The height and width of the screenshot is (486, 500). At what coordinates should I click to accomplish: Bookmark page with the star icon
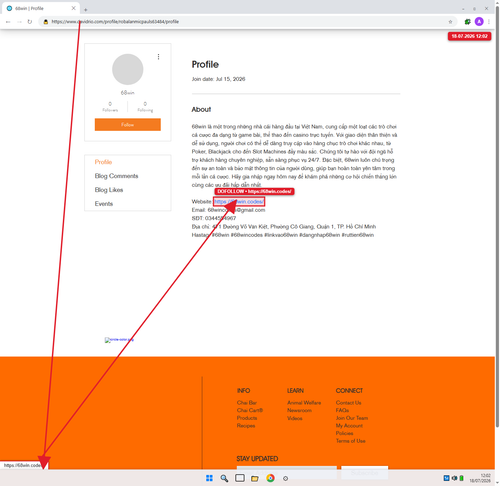coord(450,22)
